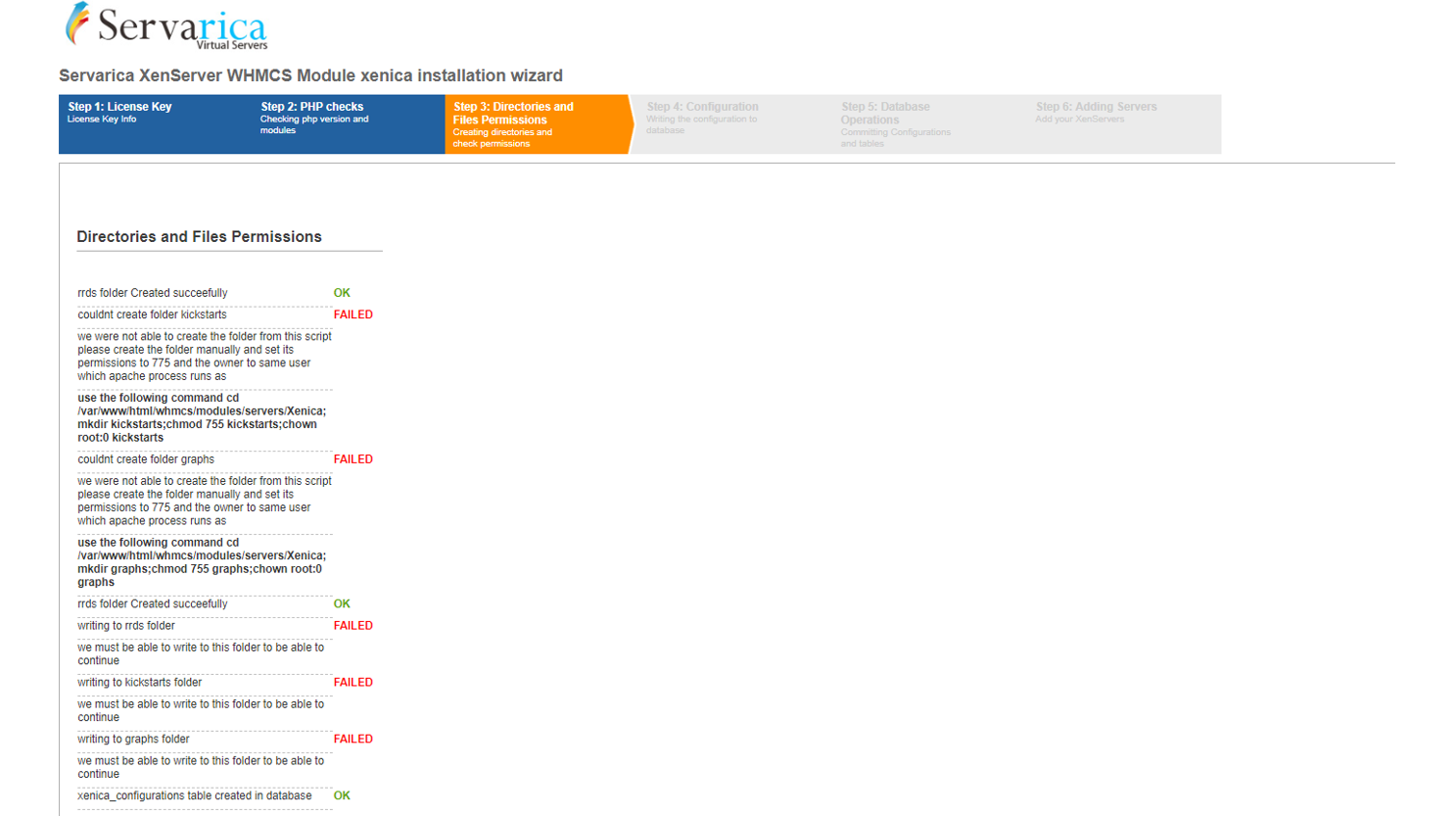Select the mkdir kickstarts command text
Screen dimensions: 1456x816
tap(202, 417)
